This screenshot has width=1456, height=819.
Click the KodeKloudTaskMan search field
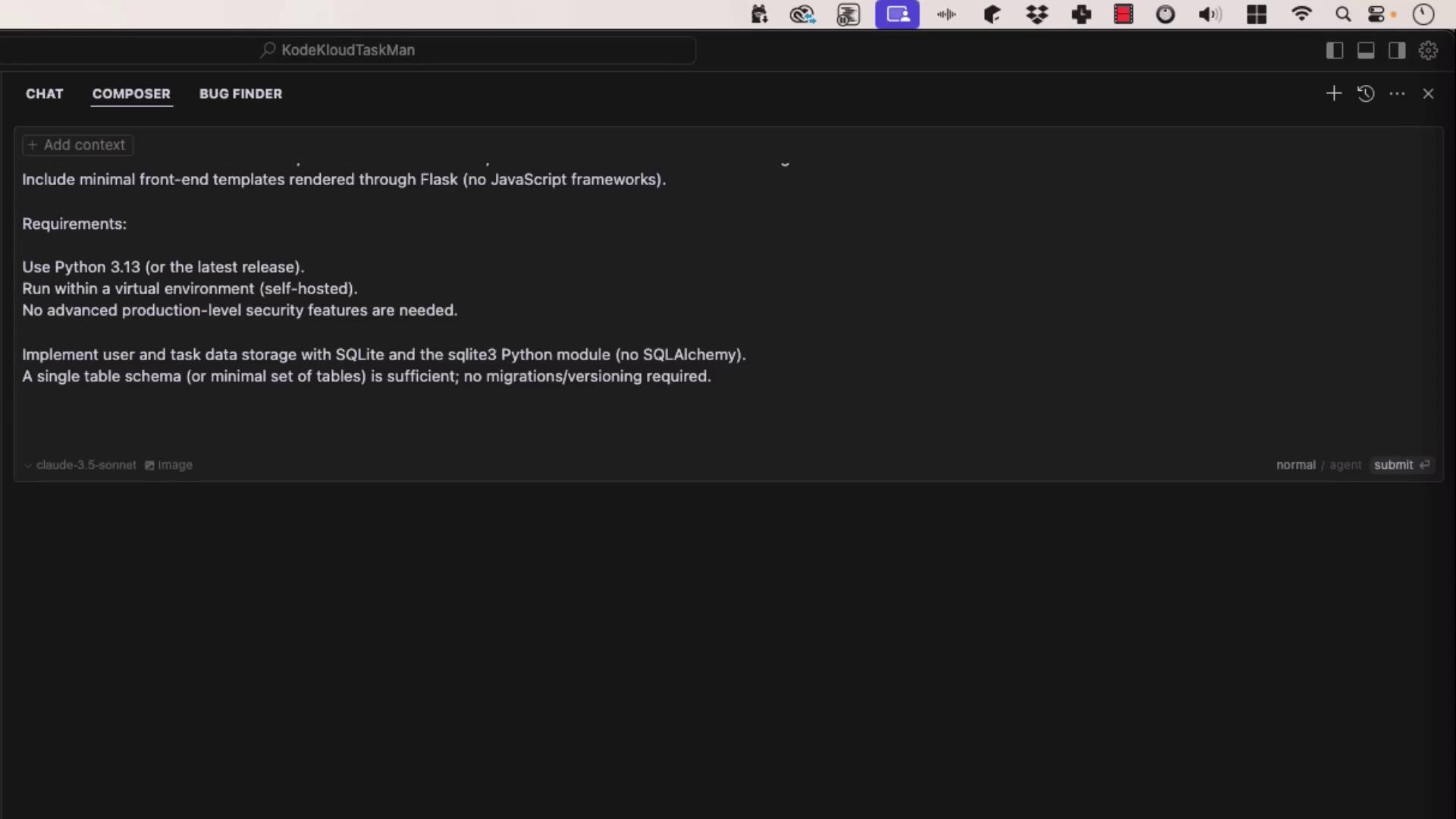tap(476, 50)
